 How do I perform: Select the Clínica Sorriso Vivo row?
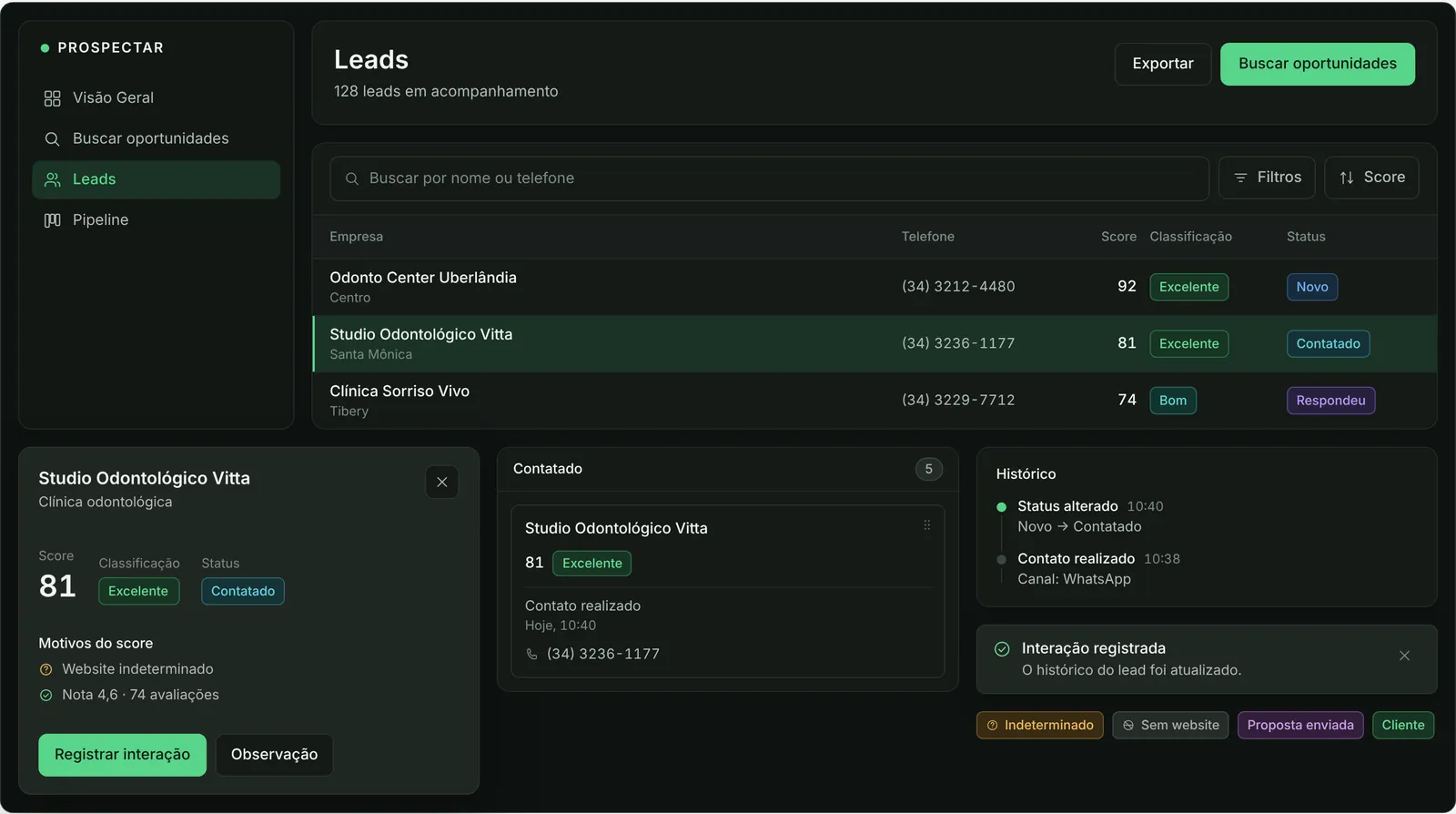pyautogui.click(x=875, y=401)
